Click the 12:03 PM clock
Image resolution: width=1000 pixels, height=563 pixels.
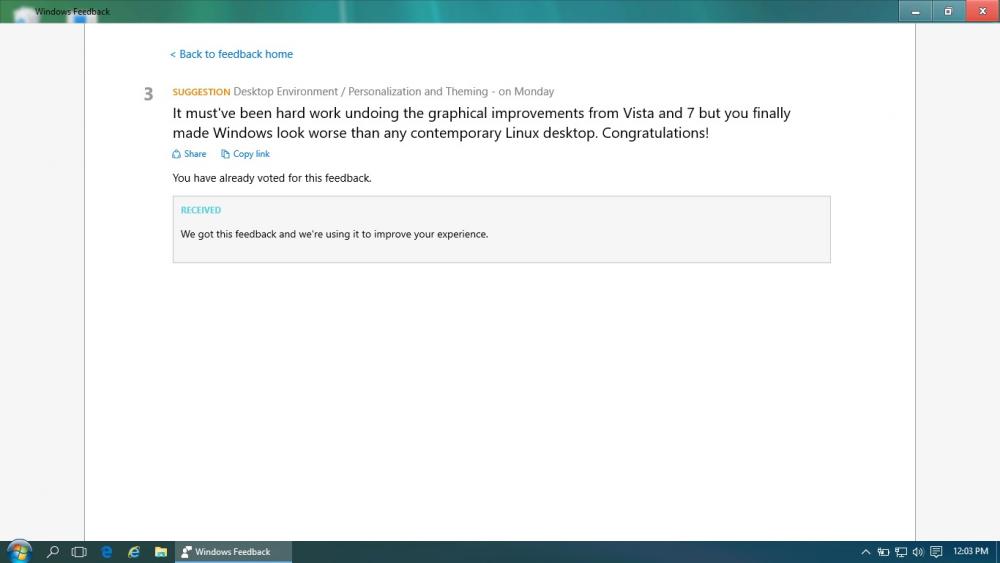pyautogui.click(x=971, y=551)
